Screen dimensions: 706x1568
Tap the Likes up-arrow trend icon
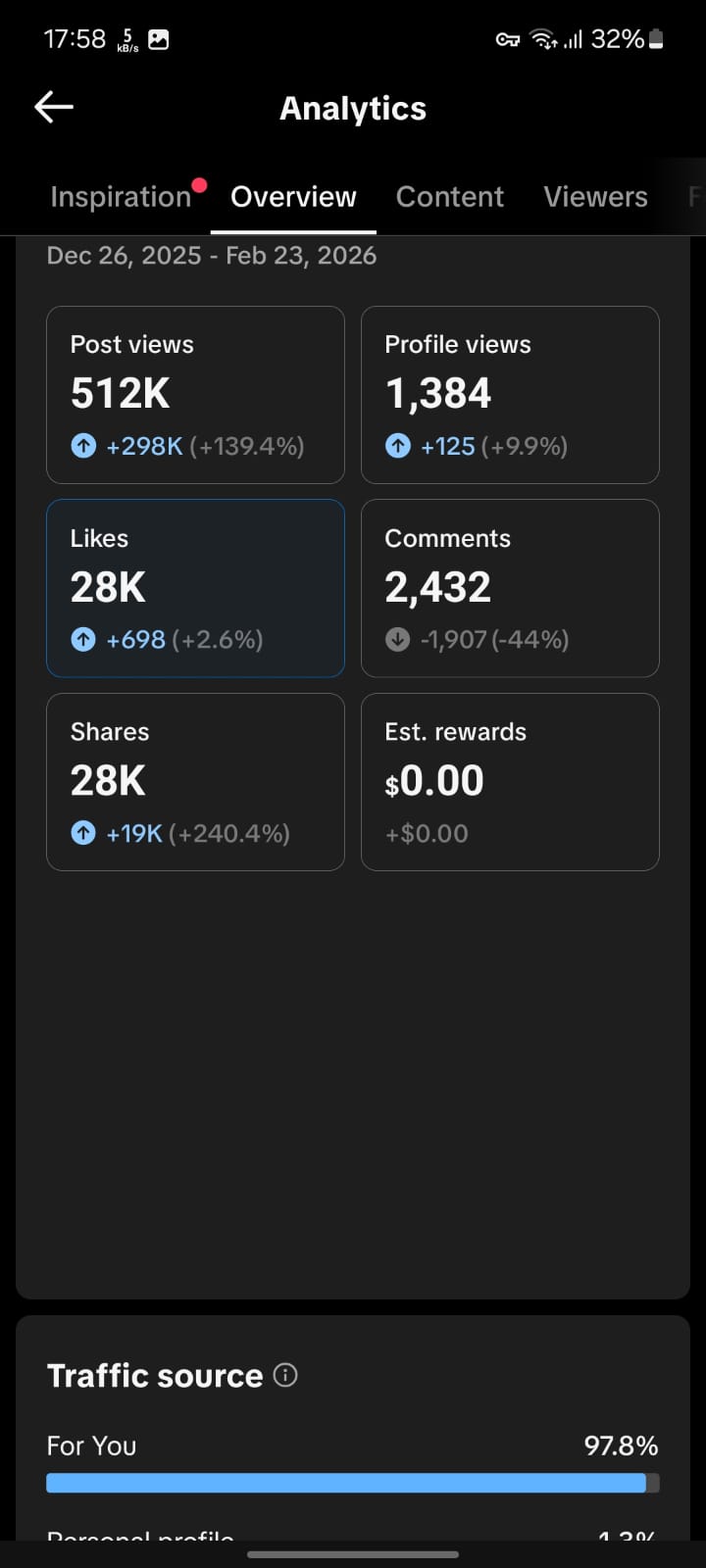click(x=83, y=640)
